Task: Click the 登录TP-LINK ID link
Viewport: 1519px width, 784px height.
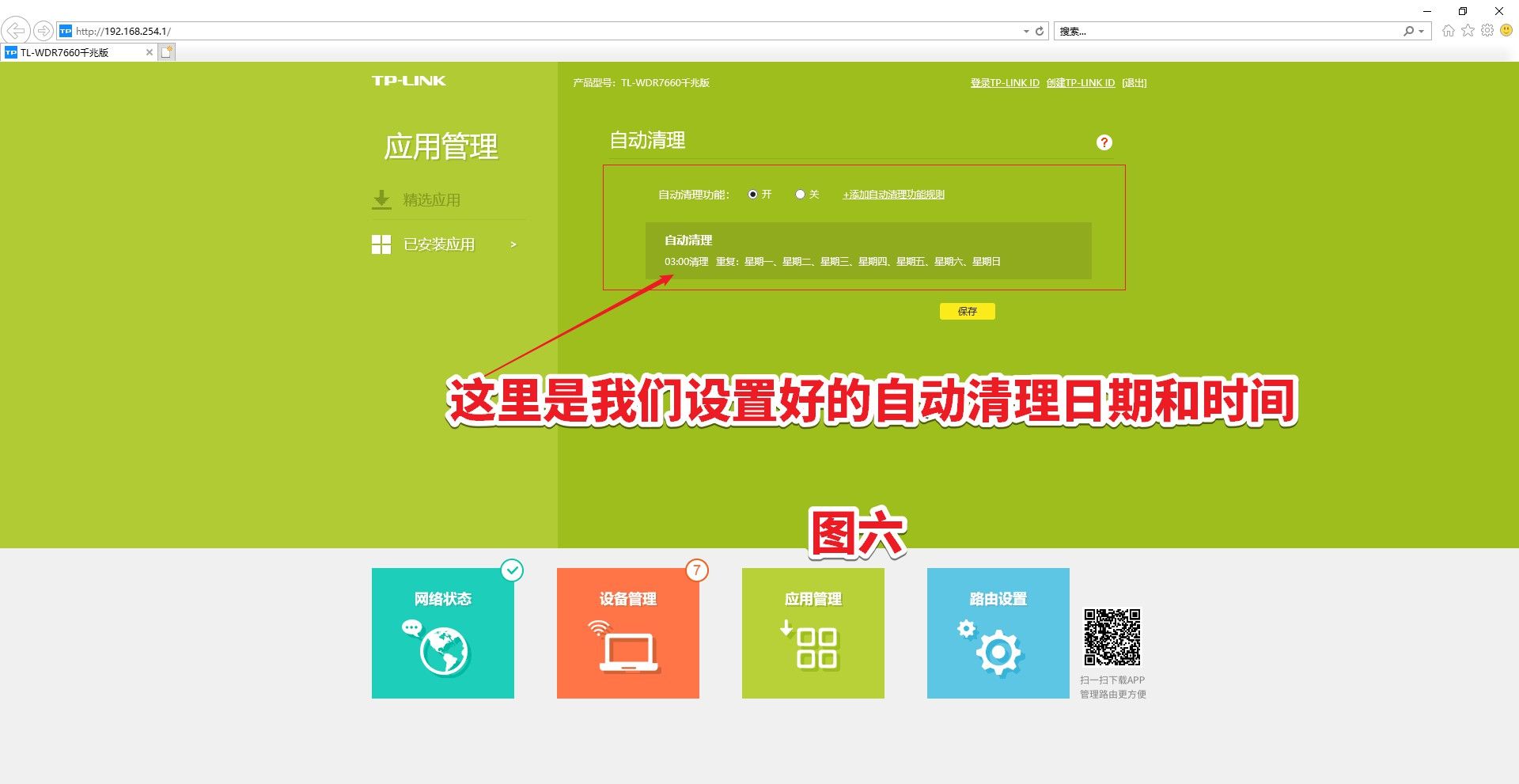Action: pos(1005,83)
